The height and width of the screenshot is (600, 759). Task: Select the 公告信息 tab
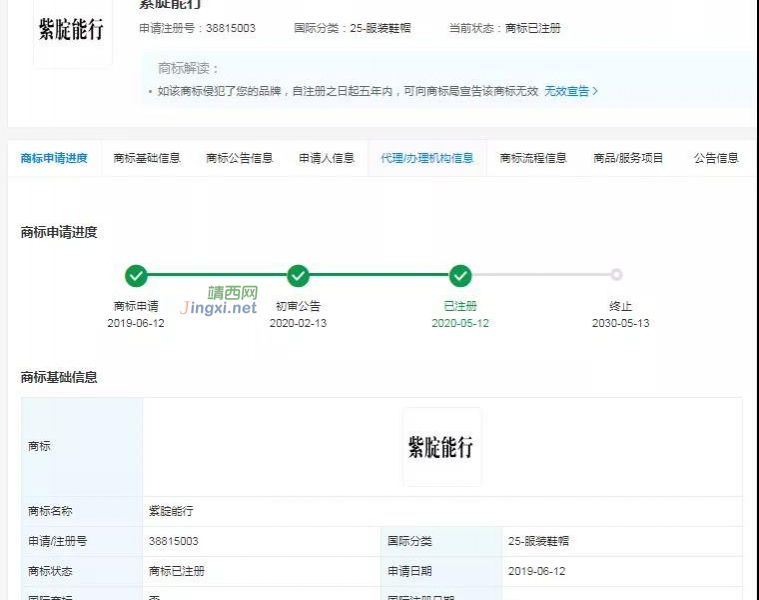716,158
